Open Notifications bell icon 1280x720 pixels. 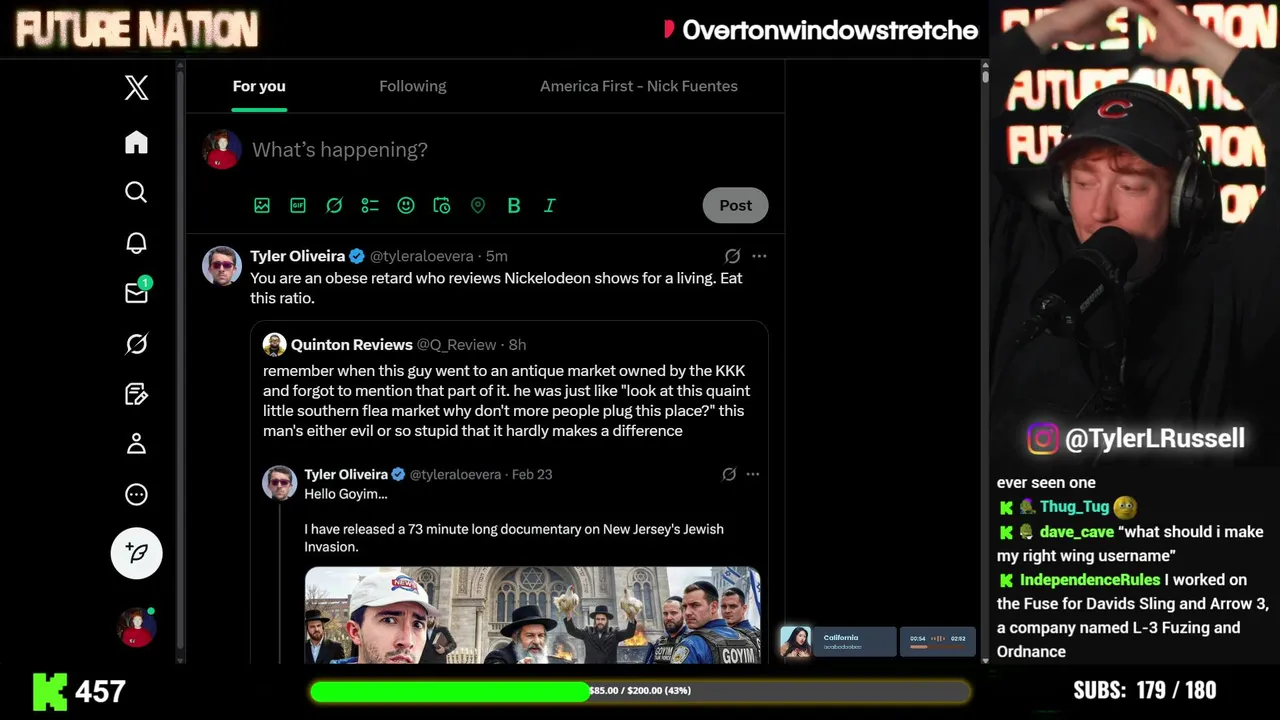137,243
